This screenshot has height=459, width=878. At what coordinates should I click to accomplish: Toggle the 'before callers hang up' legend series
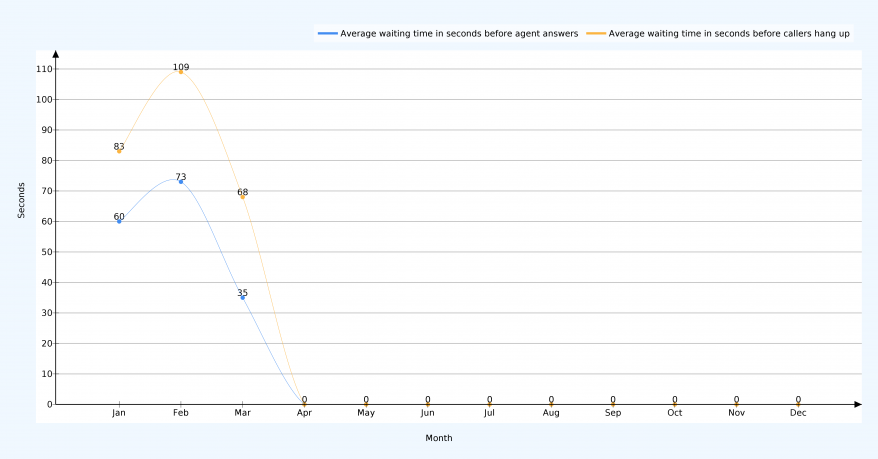coord(729,33)
